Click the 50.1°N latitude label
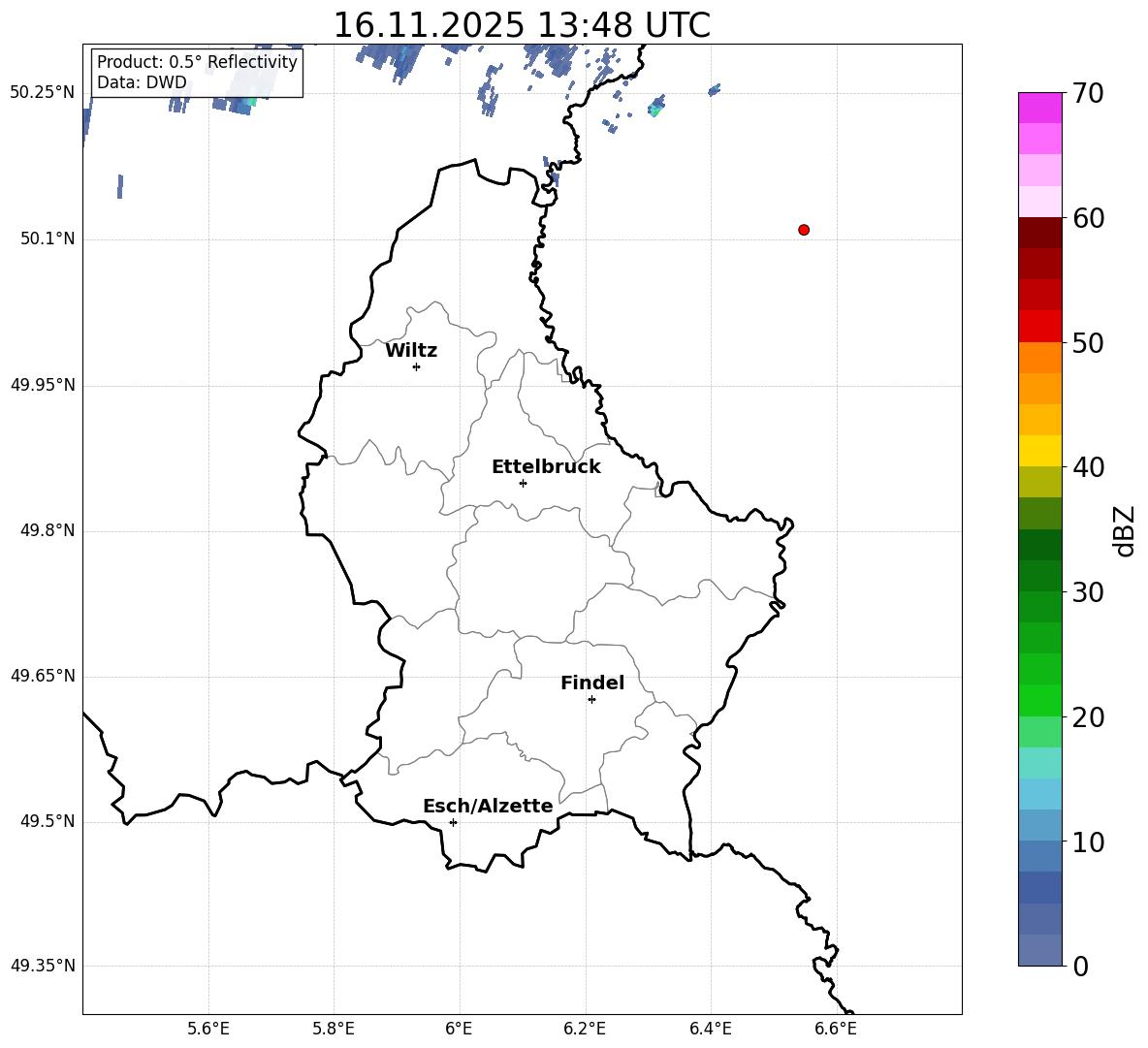This screenshot has height=1048, width=1148. point(48,238)
